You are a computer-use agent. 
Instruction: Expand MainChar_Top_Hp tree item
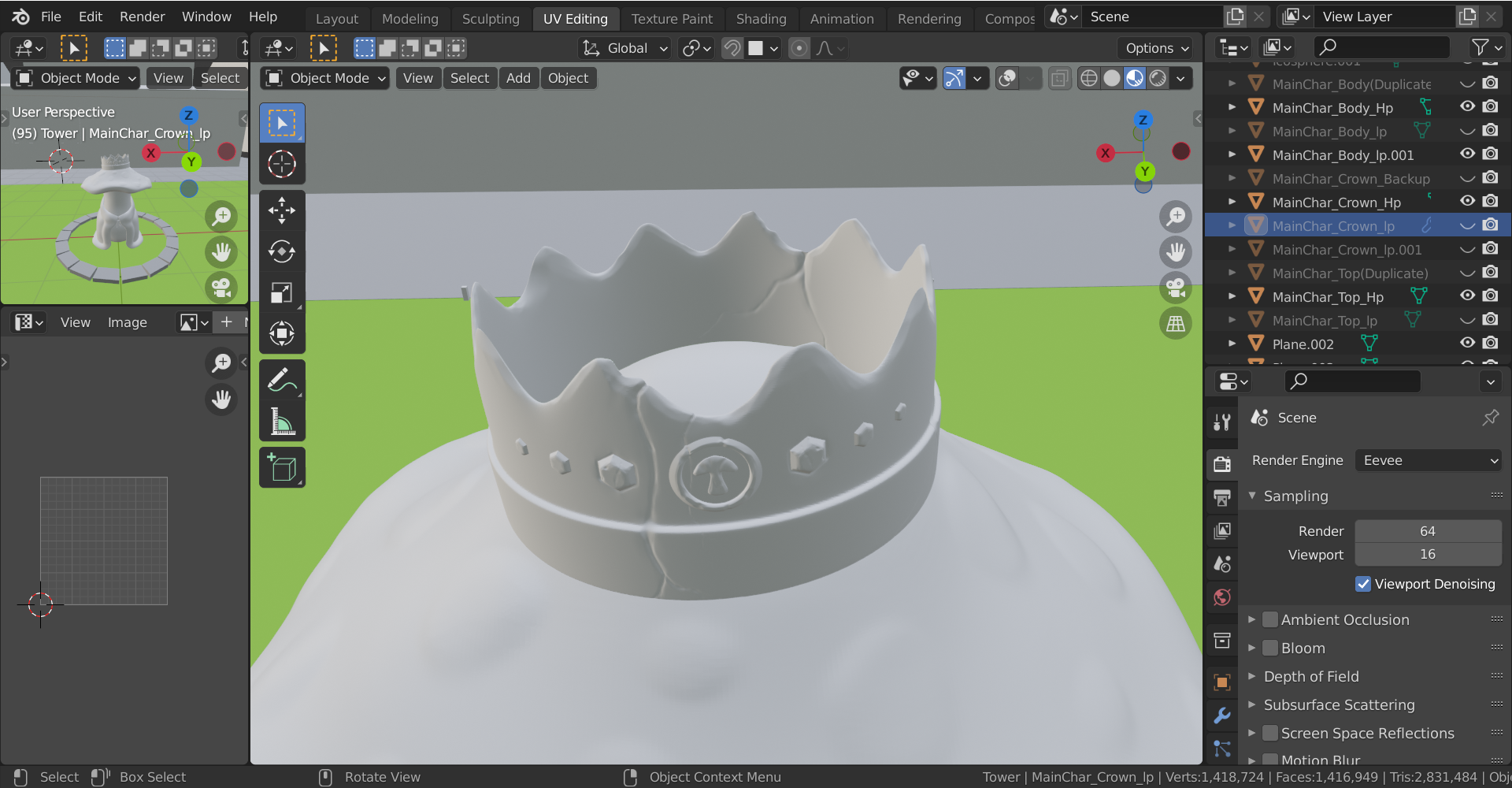pos(1232,296)
